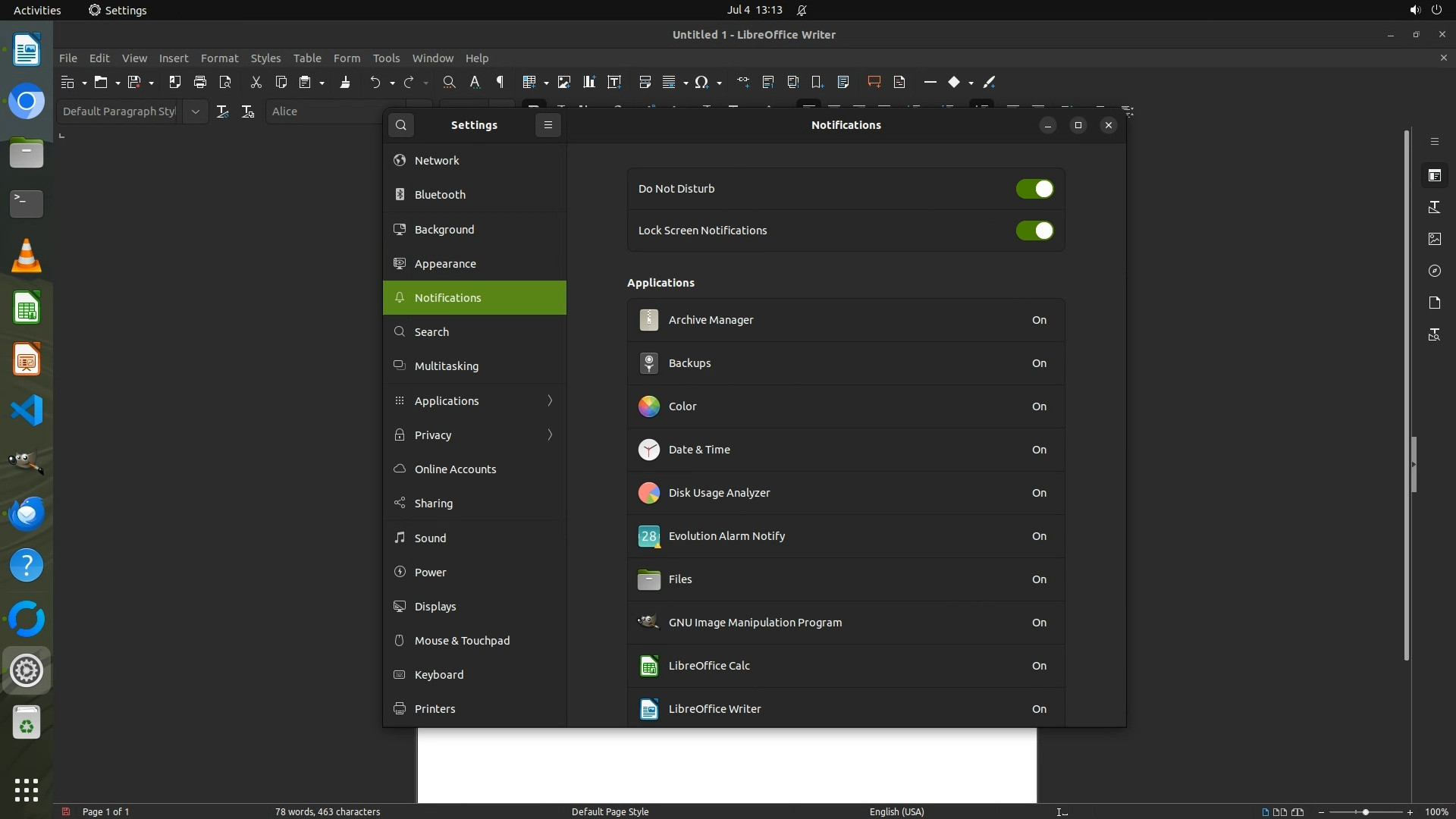Open the Format menu
The image size is (1456, 819).
pyautogui.click(x=219, y=58)
